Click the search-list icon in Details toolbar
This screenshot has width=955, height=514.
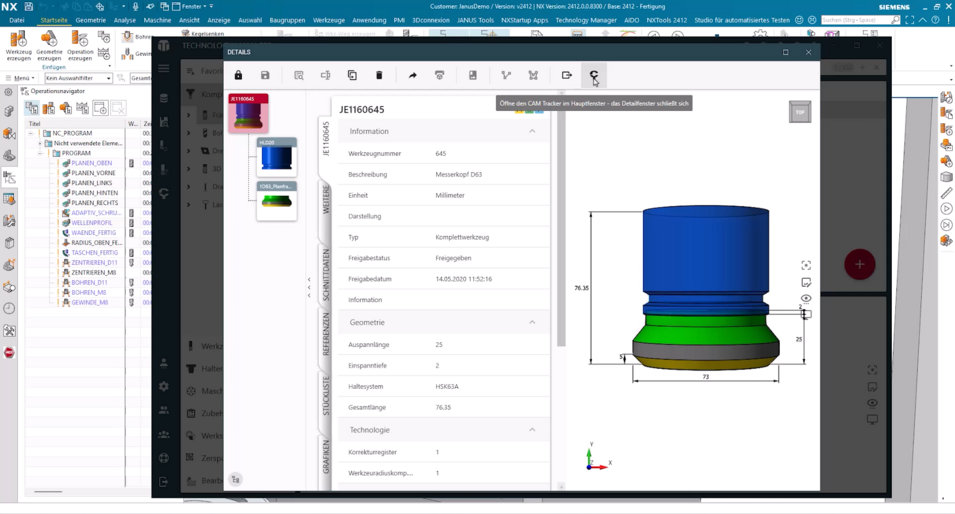click(298, 75)
